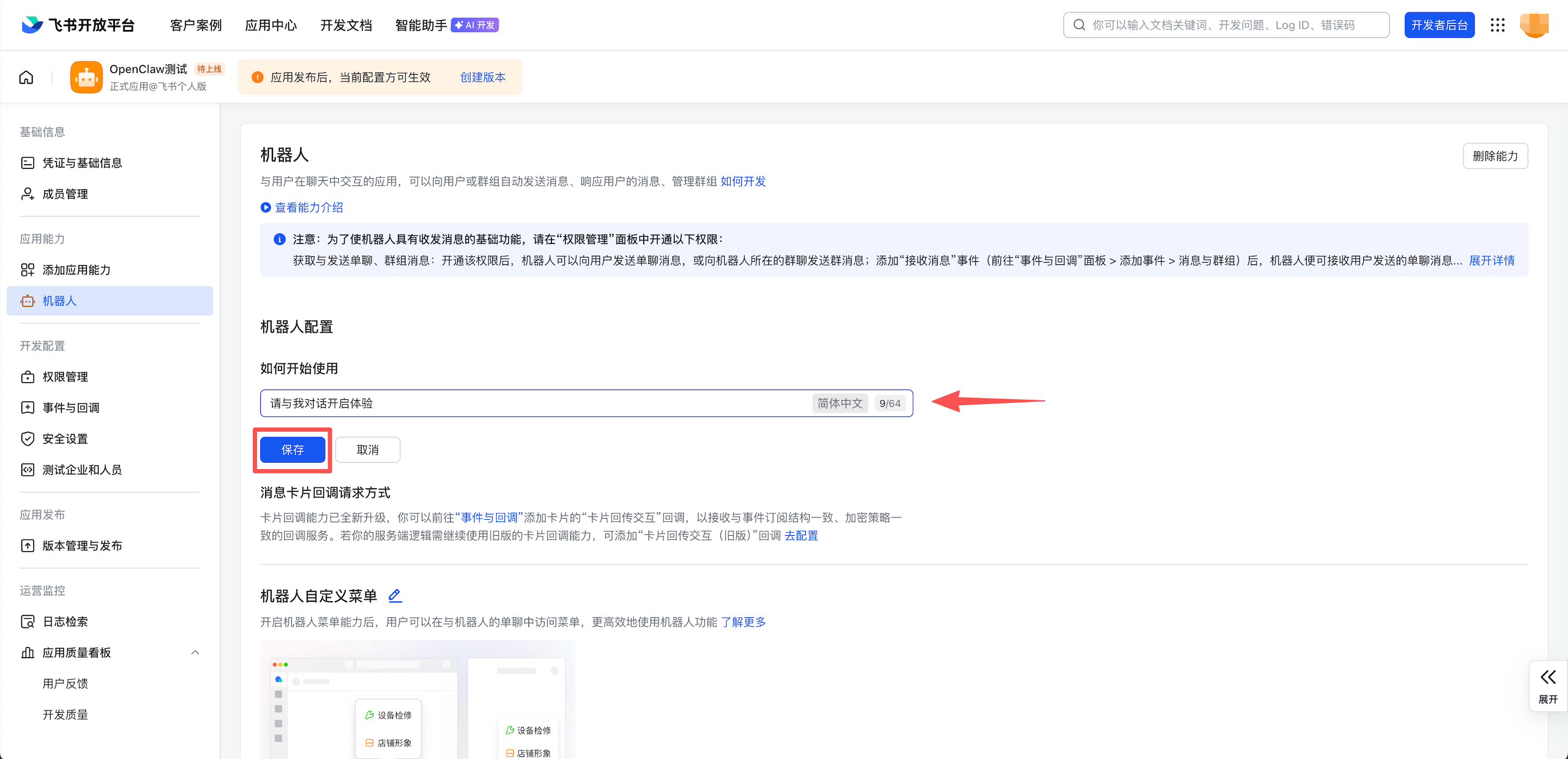
Task: Click the 如何开始使用 text input field
Action: (x=535, y=403)
